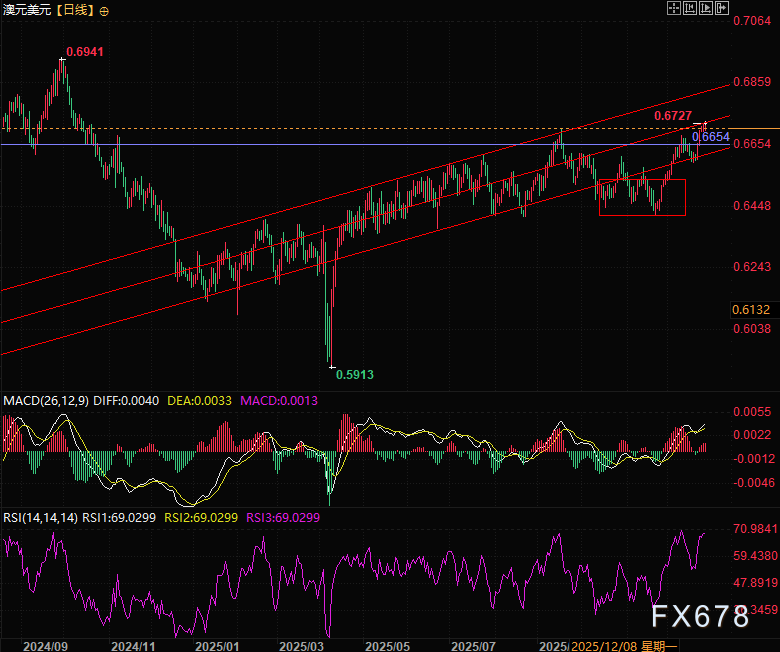780x652 pixels.
Task: Click the DIFF:0.0040 value
Action: (x=126, y=401)
